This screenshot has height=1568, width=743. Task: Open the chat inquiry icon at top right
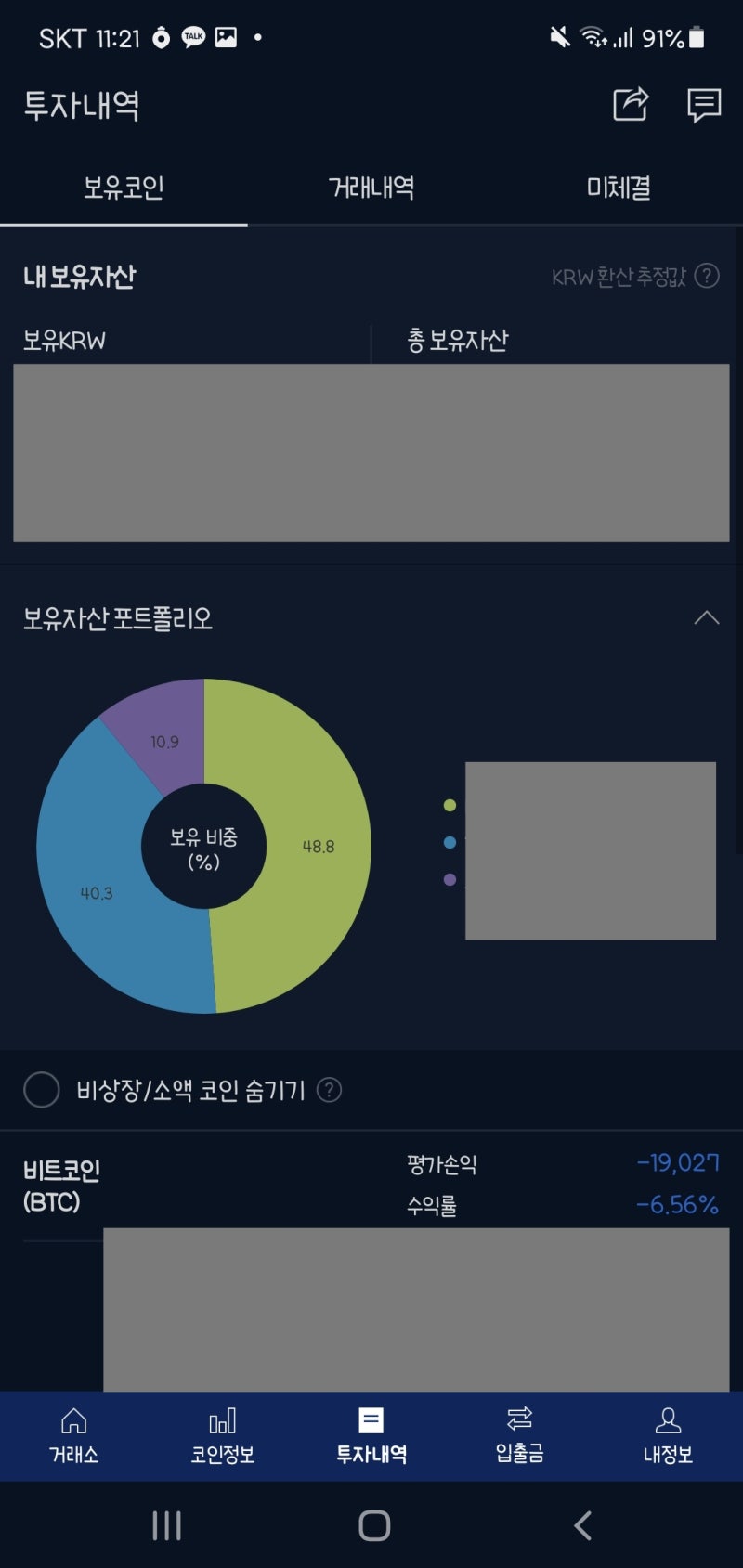click(x=703, y=106)
